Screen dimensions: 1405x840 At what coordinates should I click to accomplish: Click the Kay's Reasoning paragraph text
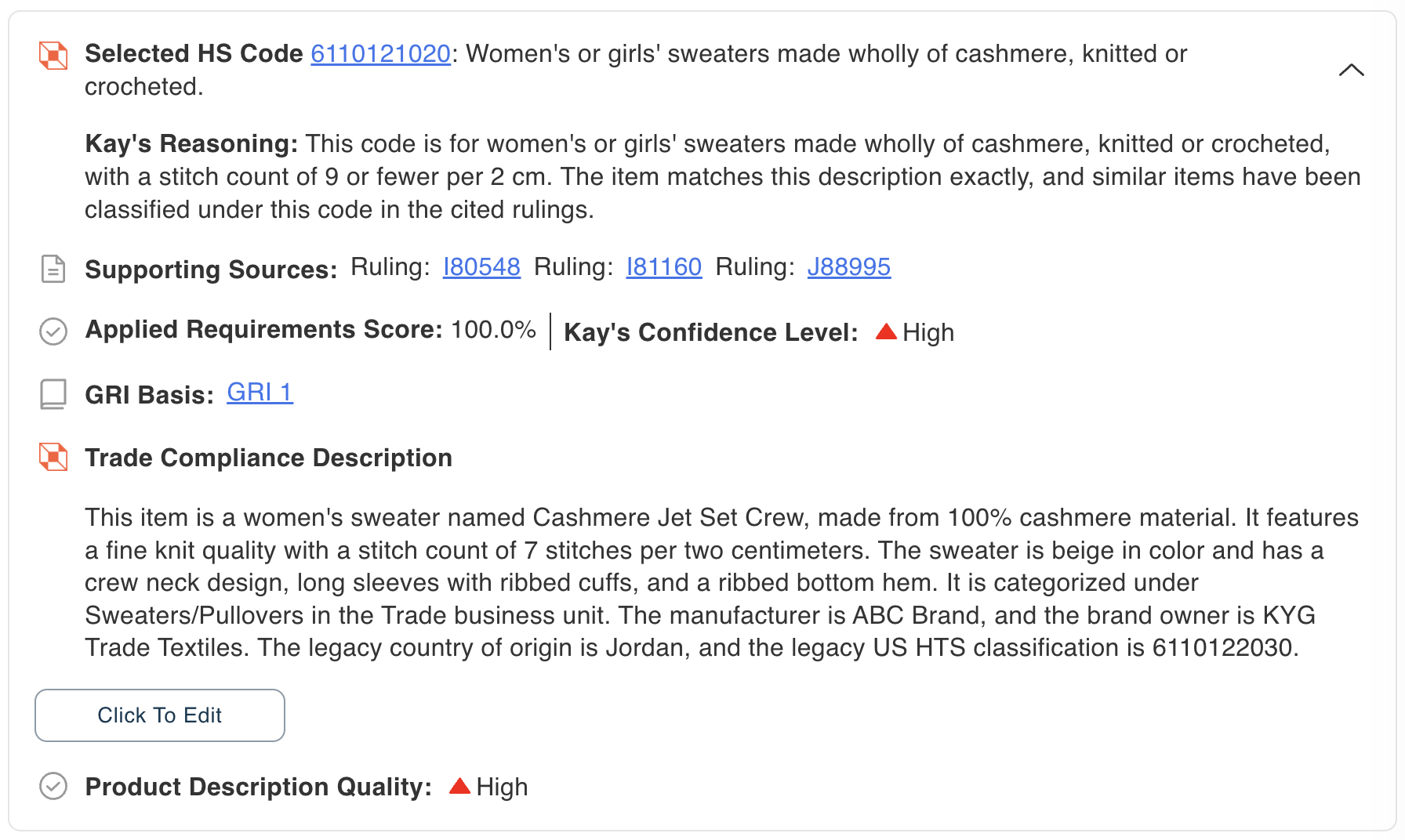(723, 176)
